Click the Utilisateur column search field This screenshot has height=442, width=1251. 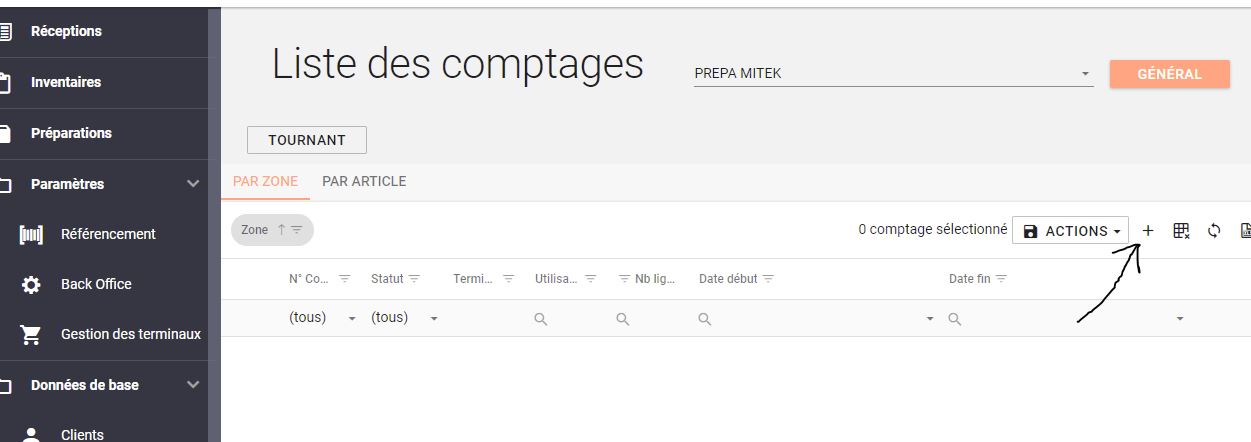point(563,319)
